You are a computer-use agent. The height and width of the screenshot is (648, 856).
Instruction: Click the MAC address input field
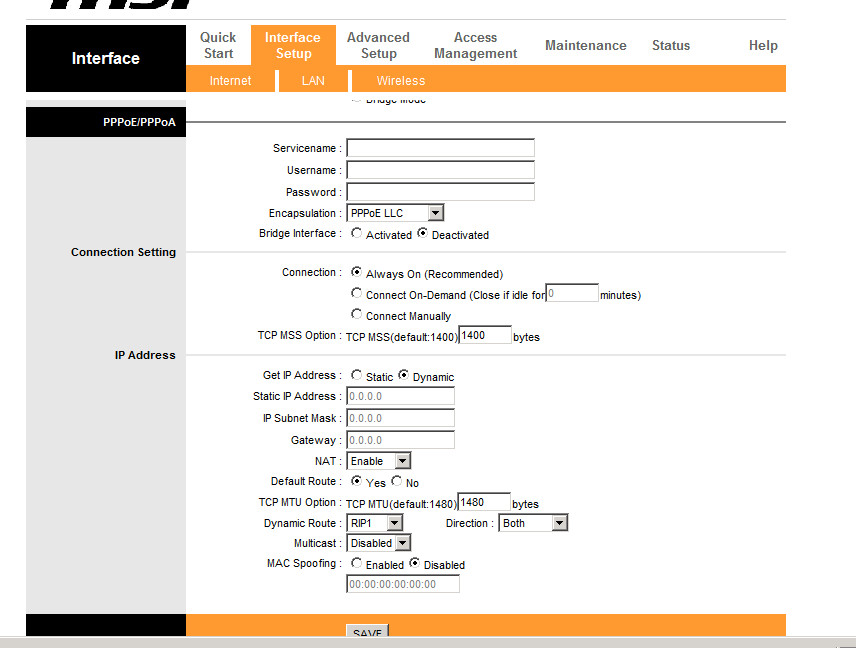pyautogui.click(x=403, y=584)
